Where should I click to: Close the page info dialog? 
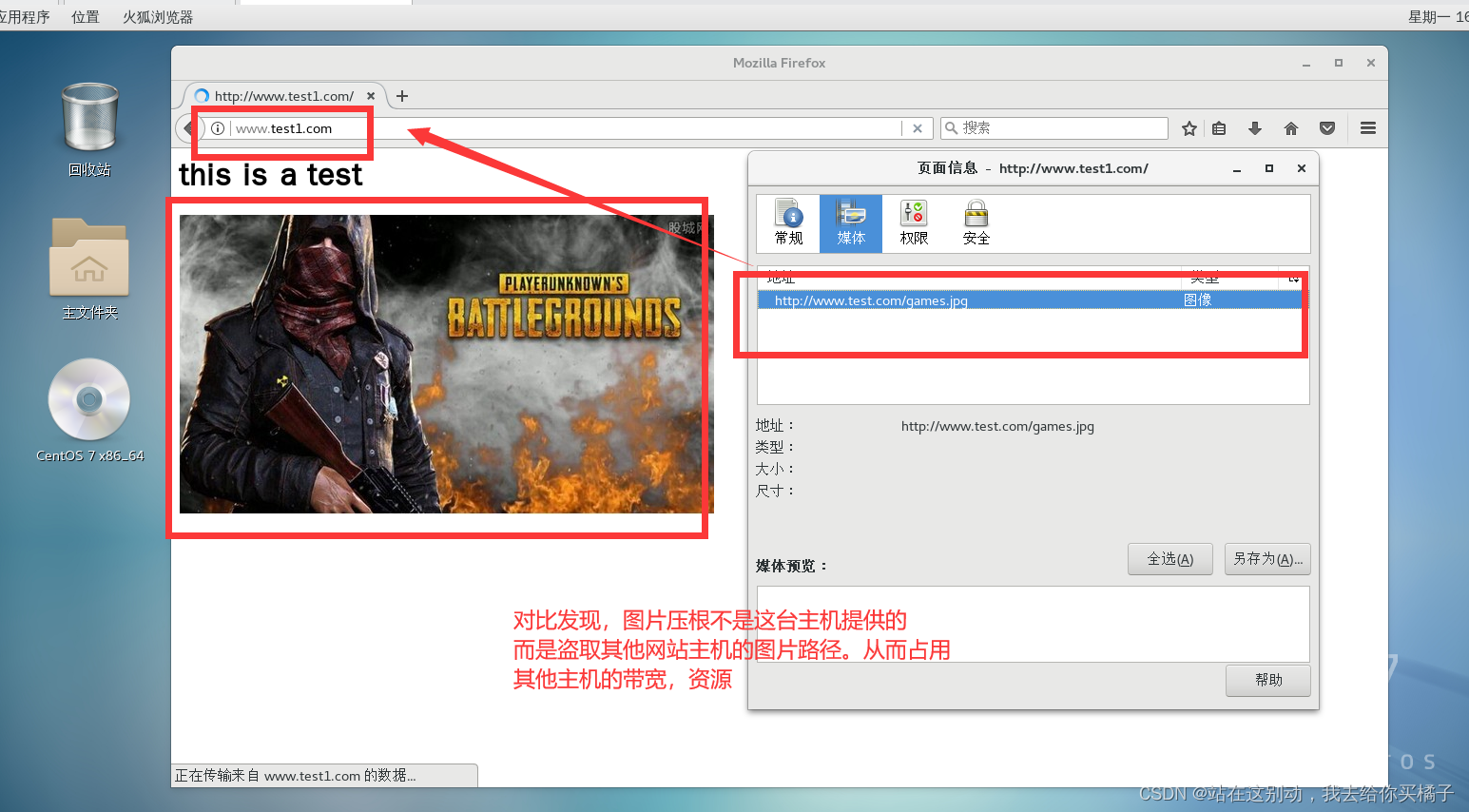point(1302,168)
